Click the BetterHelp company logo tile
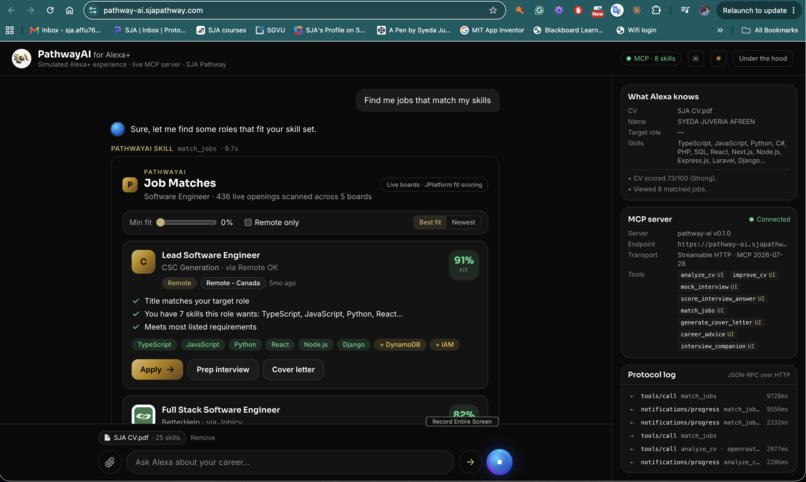Image resolution: width=806 pixels, height=482 pixels. pyautogui.click(x=143, y=414)
